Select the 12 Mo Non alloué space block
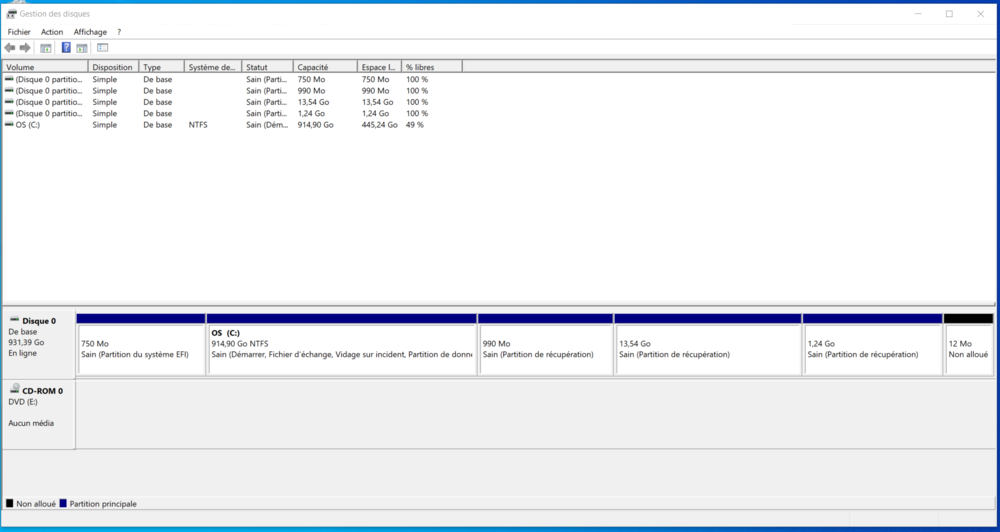The image size is (1000, 532). (x=968, y=349)
